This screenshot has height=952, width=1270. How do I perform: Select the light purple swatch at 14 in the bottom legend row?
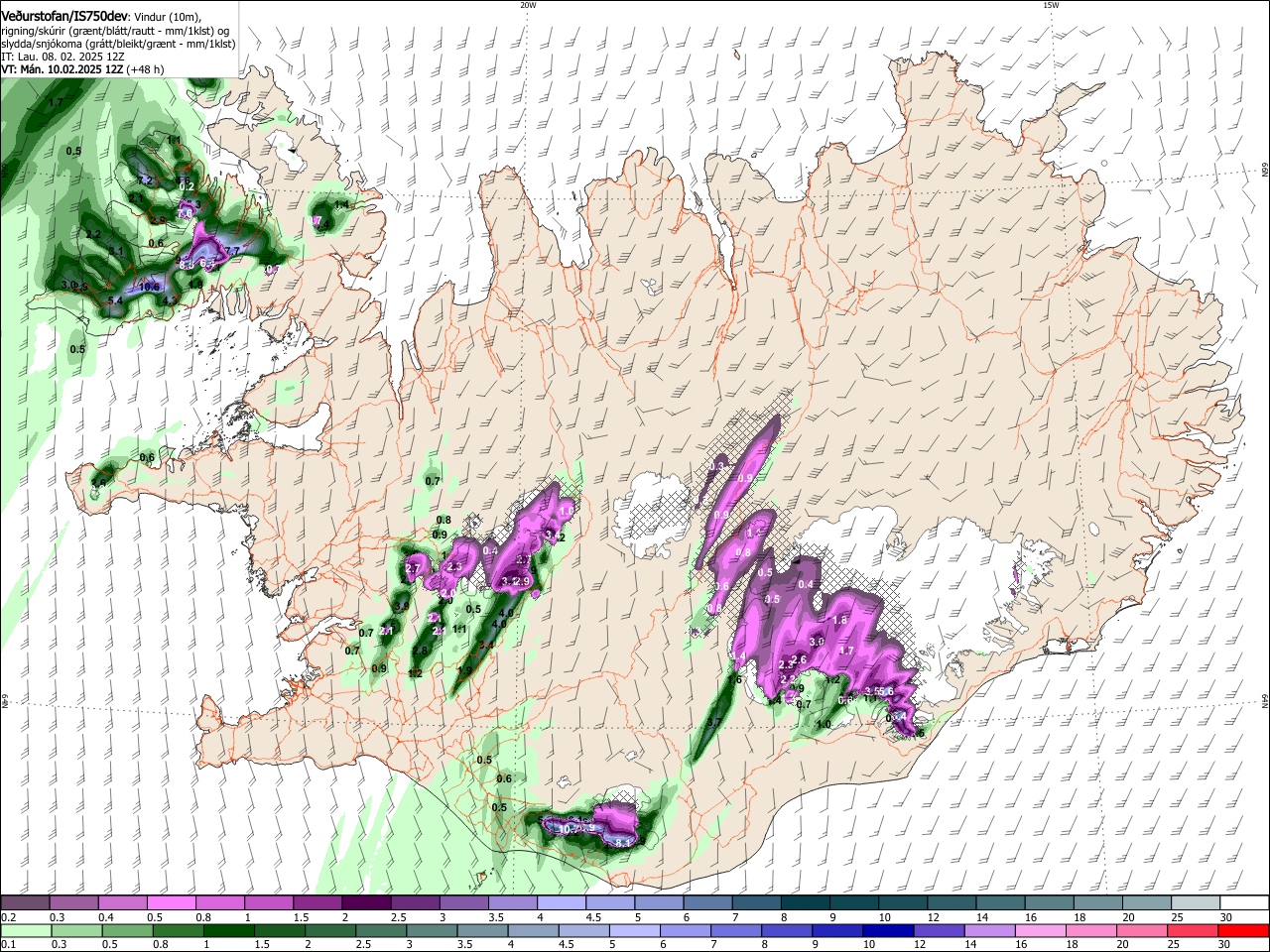pyautogui.click(x=989, y=930)
